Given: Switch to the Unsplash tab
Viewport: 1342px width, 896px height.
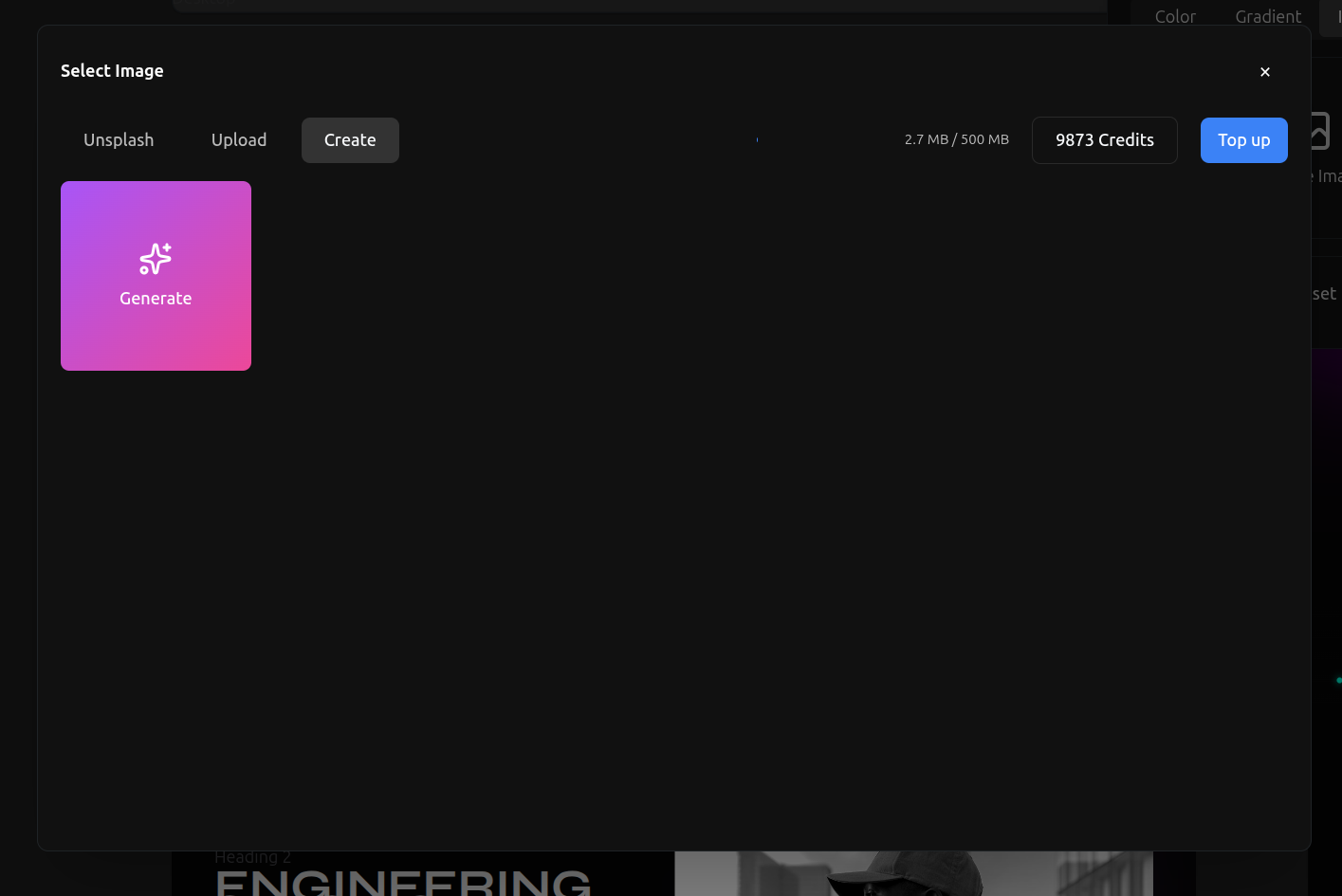Looking at the screenshot, I should tap(119, 140).
